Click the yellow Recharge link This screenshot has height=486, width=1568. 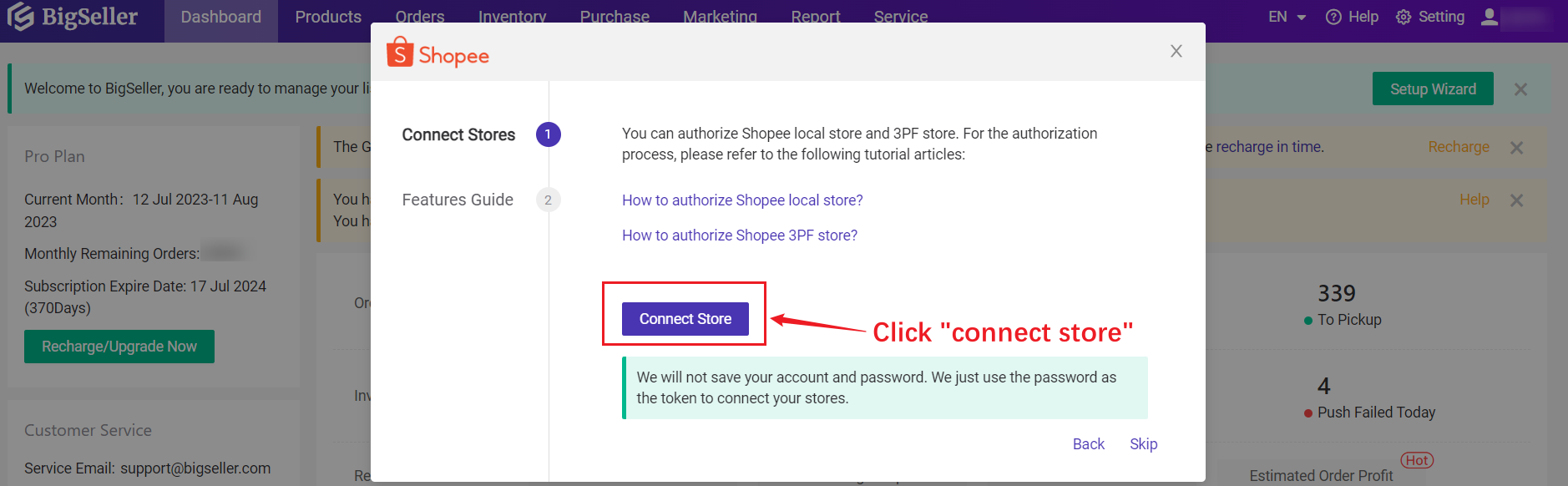1459,147
